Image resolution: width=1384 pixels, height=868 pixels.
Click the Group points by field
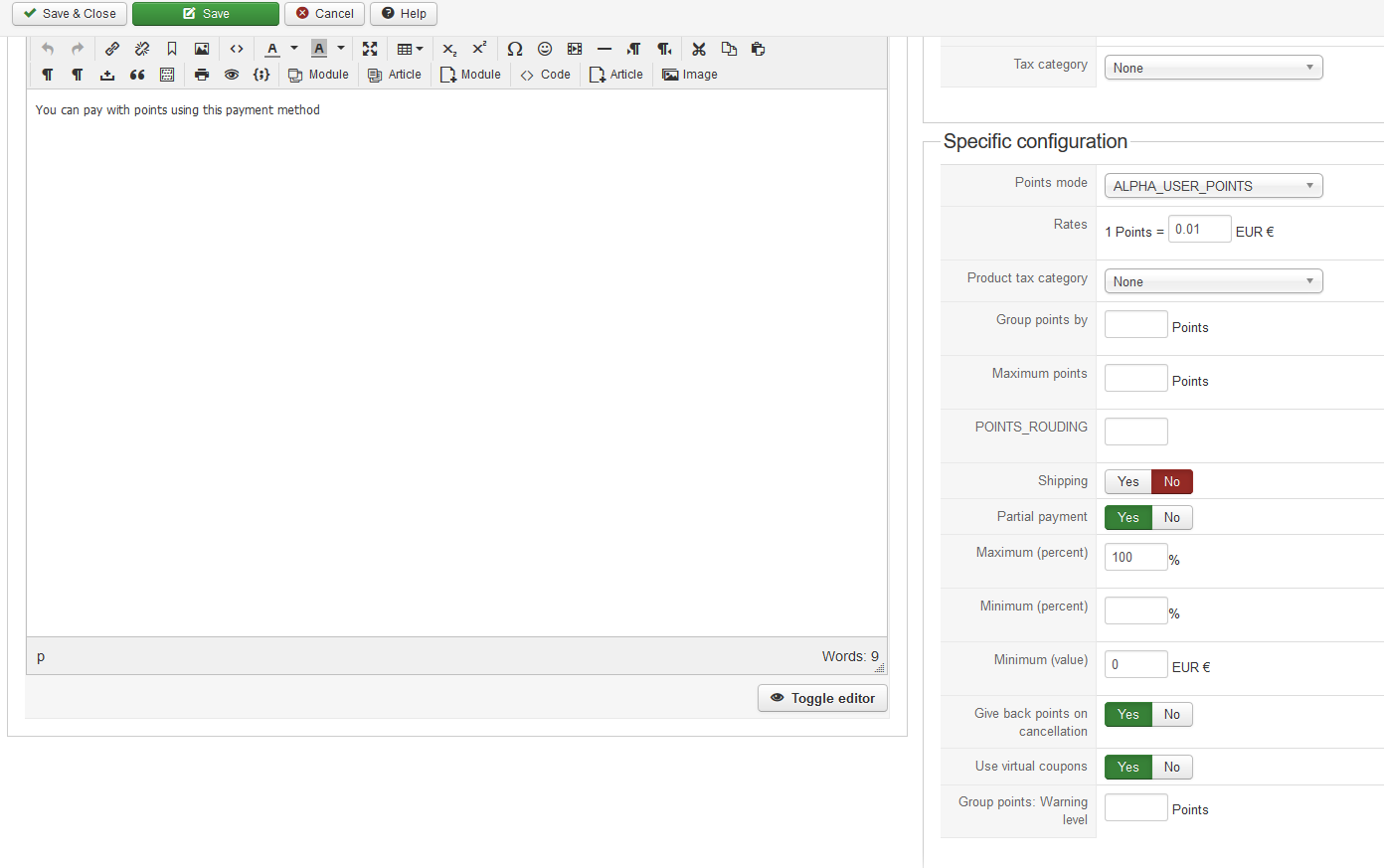pos(1136,324)
